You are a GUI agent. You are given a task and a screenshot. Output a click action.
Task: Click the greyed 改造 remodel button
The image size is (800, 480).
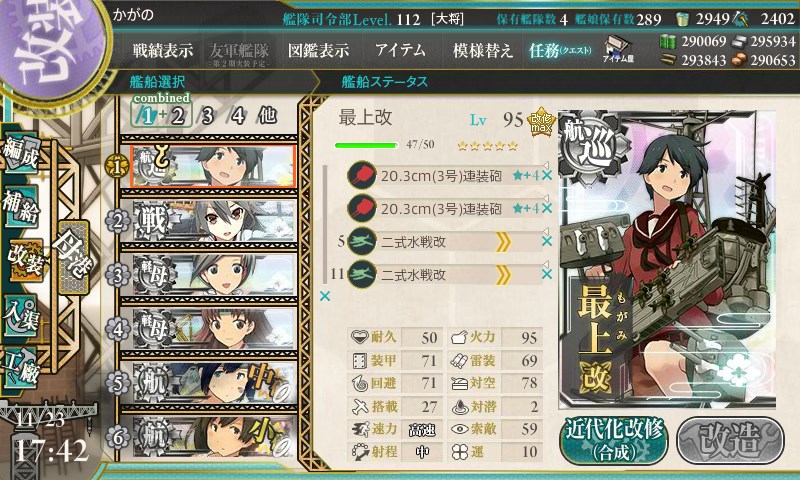730,440
